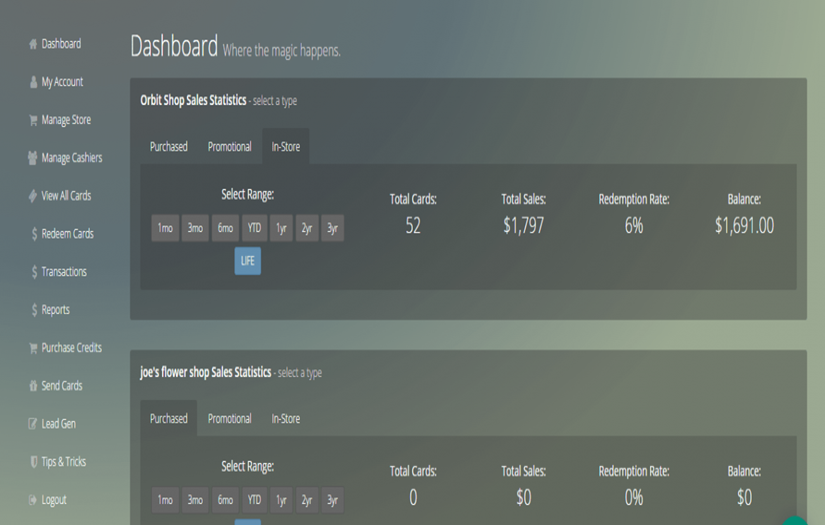Viewport: 825px width, 525px height.
Task: Choose 3mo range for joe's flower shop
Action: [x=195, y=500]
